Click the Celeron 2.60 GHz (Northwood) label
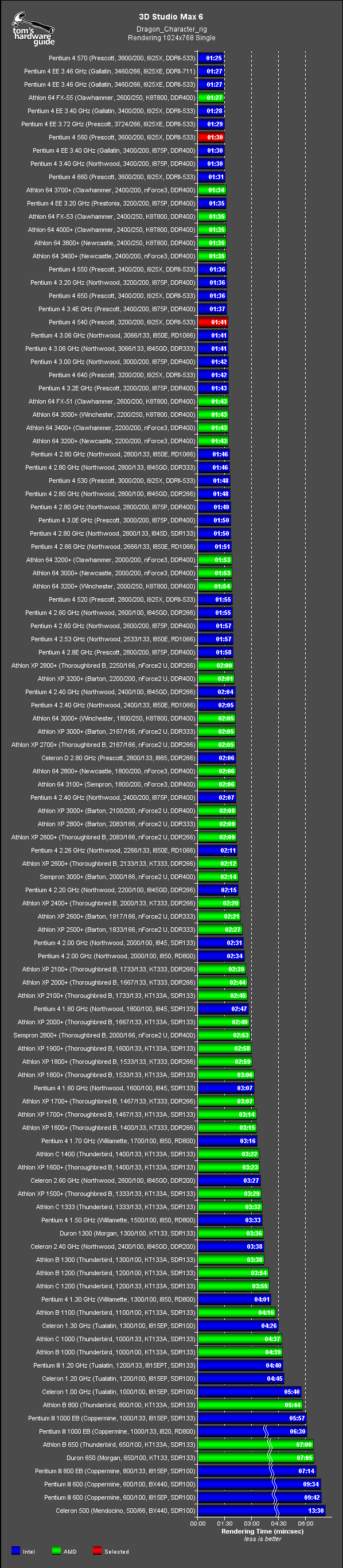The width and height of the screenshot is (343, 1568). point(113,1181)
